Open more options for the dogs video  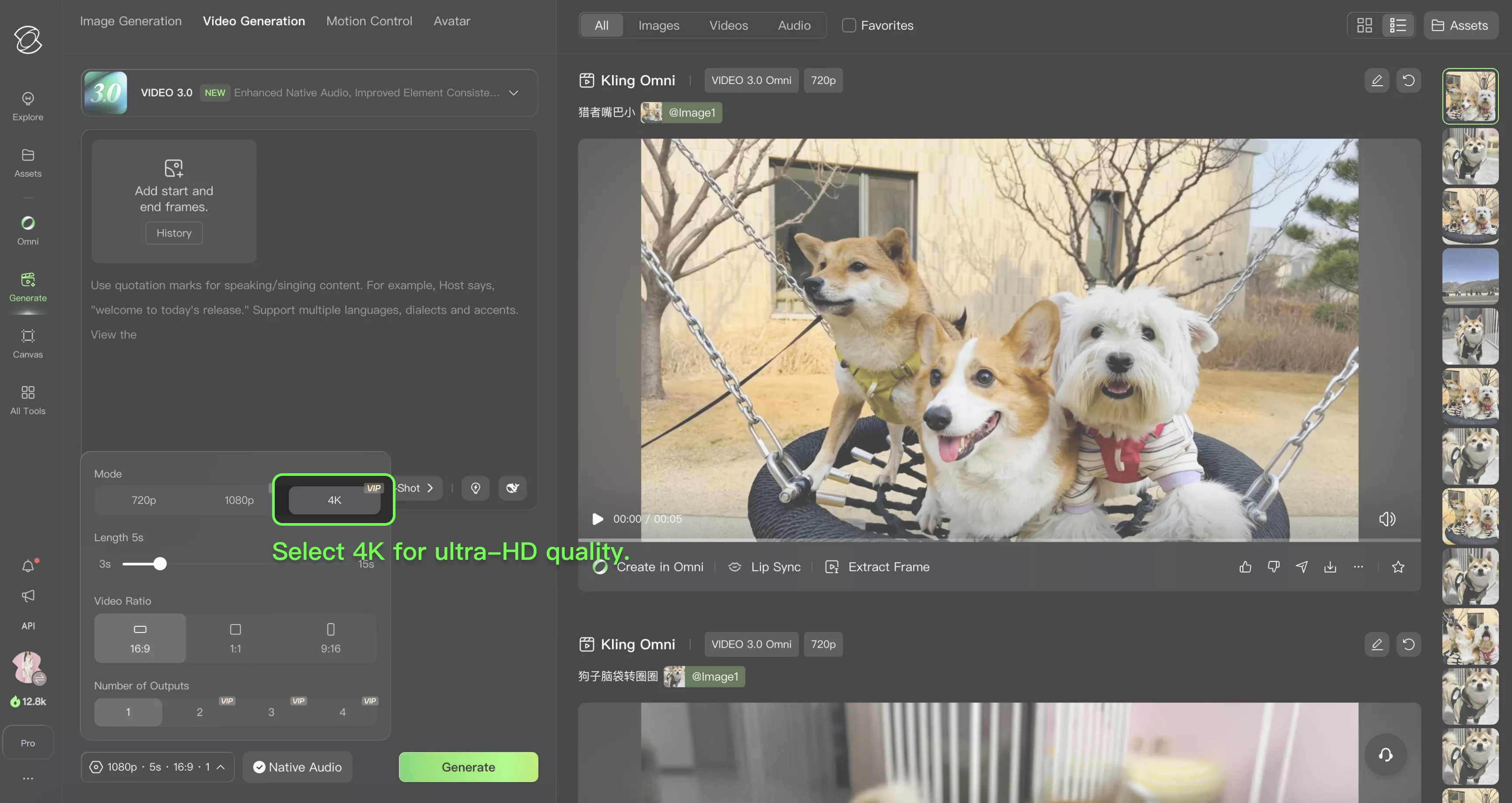pos(1358,566)
